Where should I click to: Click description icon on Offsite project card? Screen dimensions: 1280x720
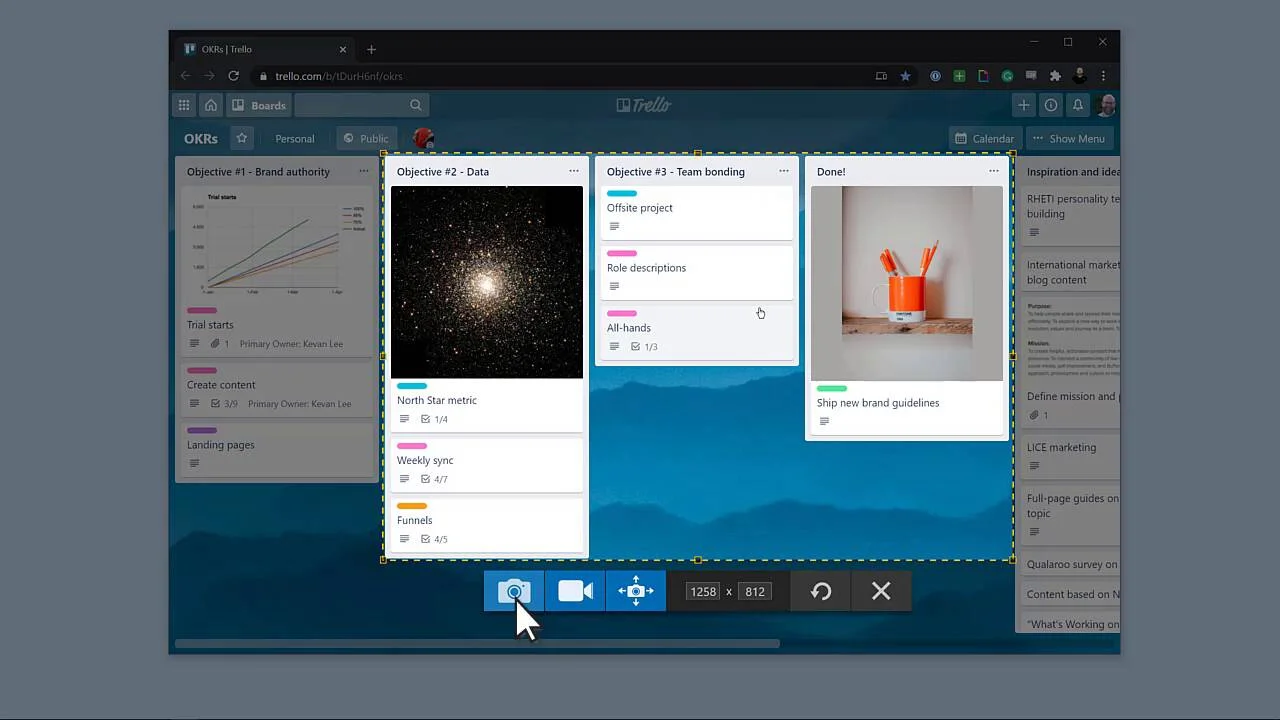(614, 226)
